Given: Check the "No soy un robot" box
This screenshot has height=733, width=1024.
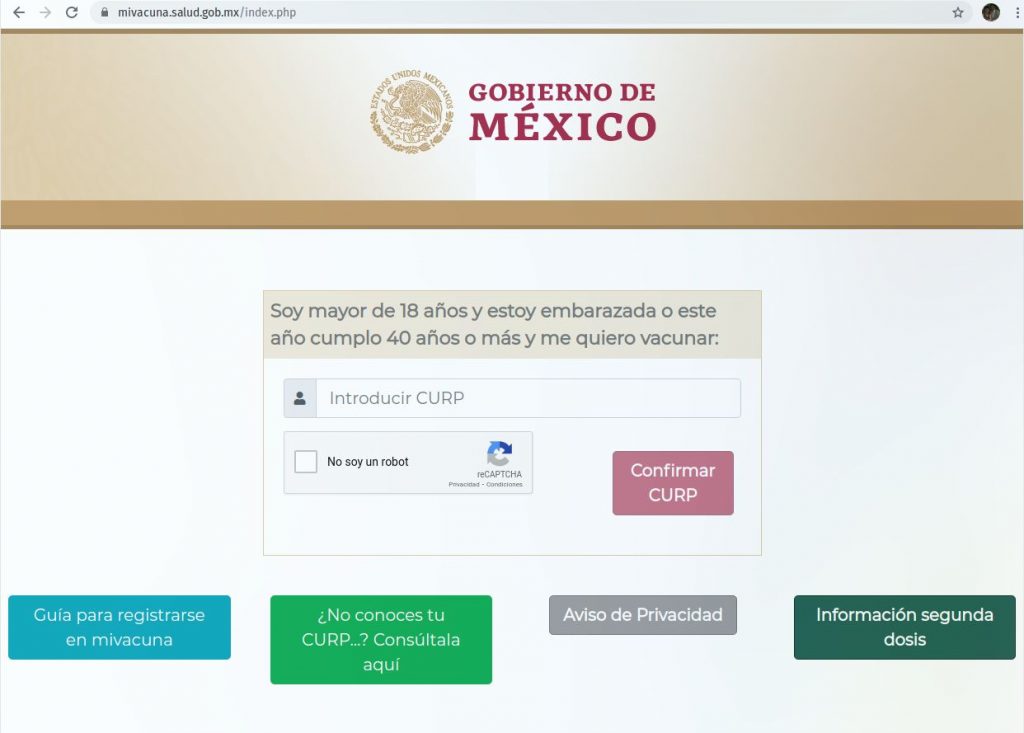Looking at the screenshot, I should (306, 462).
